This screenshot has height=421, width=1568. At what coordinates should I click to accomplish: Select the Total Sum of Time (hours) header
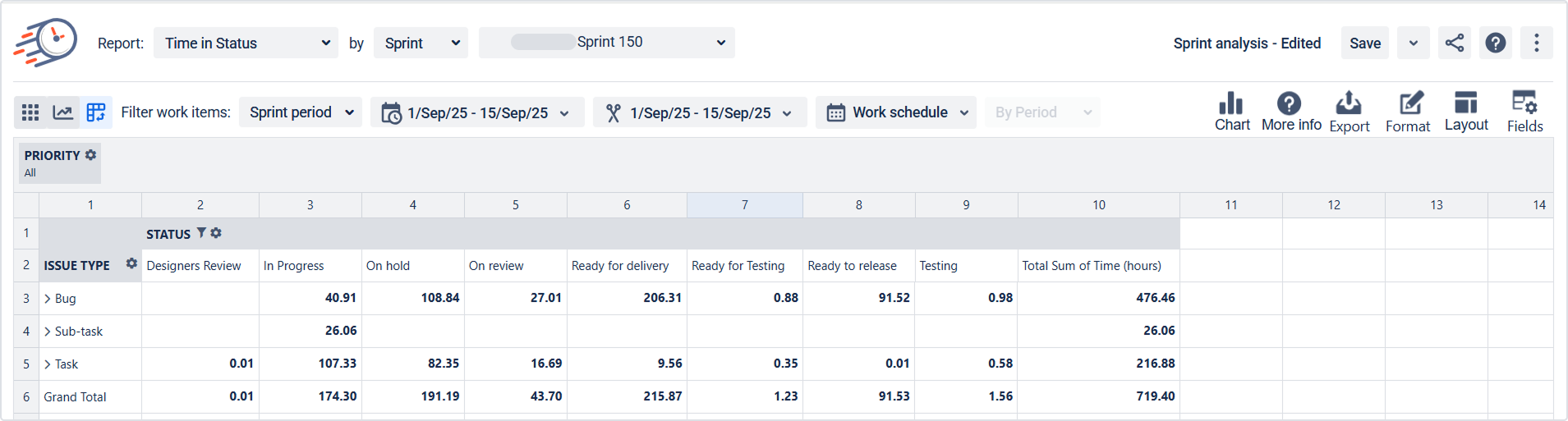[x=1099, y=266]
